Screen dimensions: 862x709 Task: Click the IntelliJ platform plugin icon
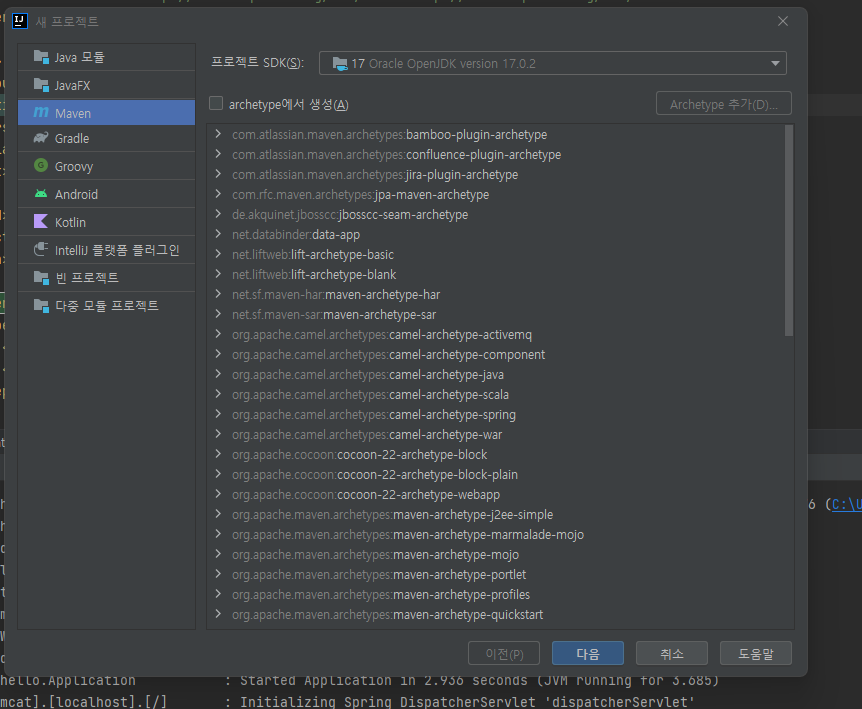click(x=41, y=250)
